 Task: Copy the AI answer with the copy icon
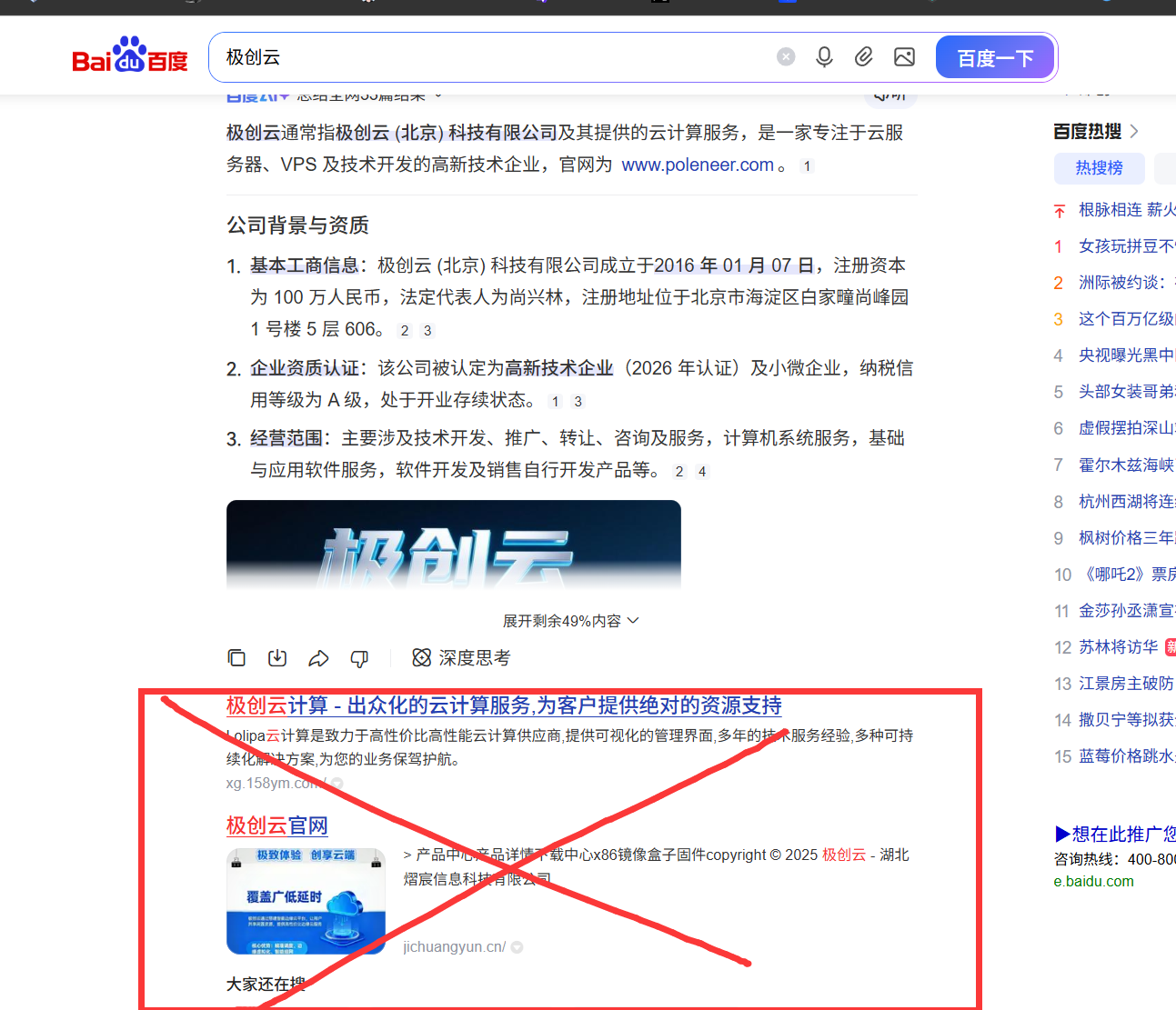tap(236, 657)
